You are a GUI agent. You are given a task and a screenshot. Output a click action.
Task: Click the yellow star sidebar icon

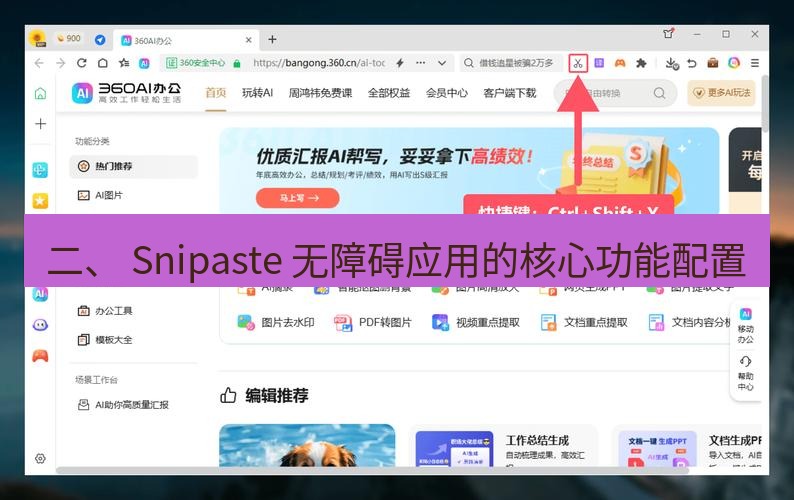click(40, 201)
